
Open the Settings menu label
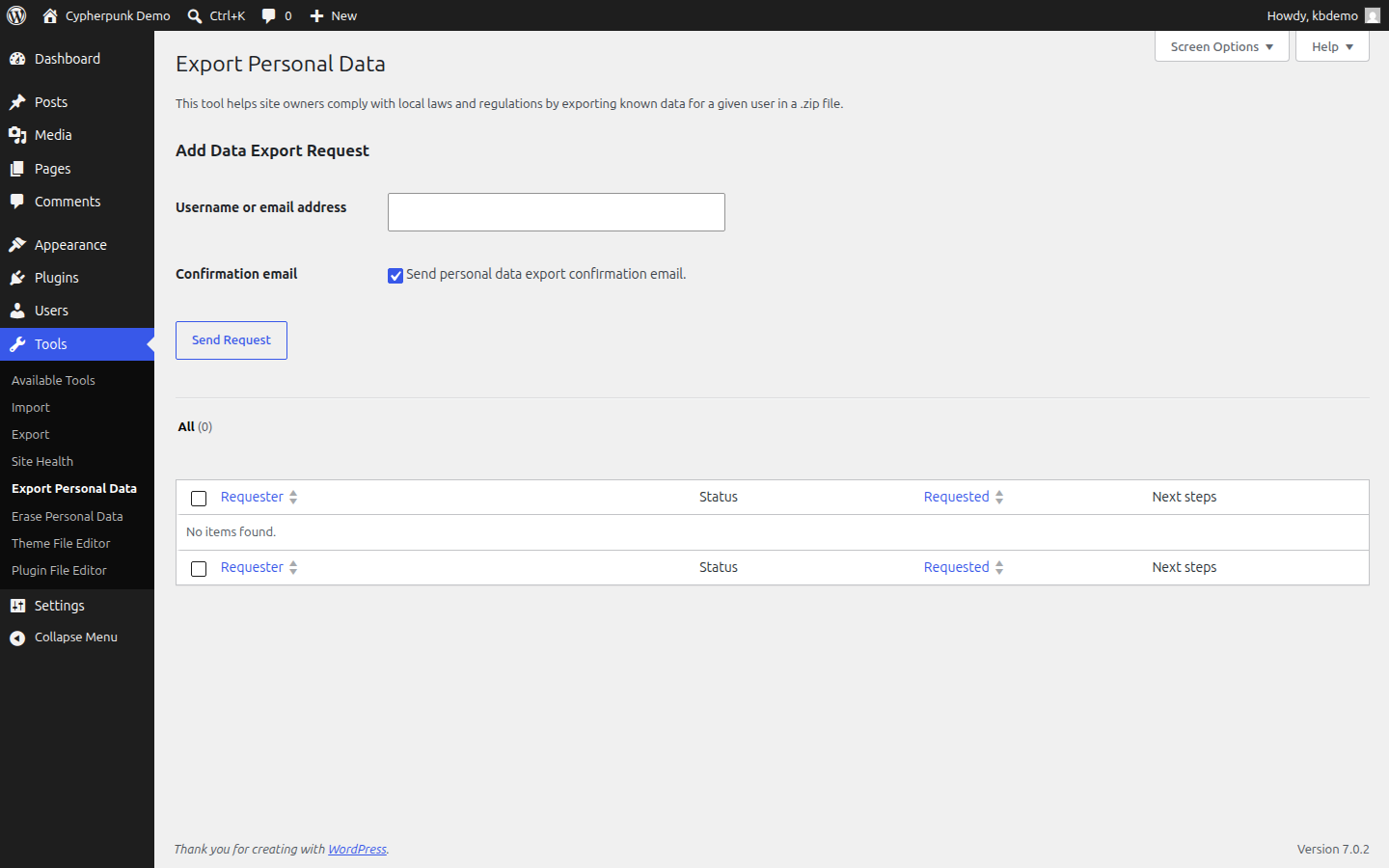click(x=60, y=606)
